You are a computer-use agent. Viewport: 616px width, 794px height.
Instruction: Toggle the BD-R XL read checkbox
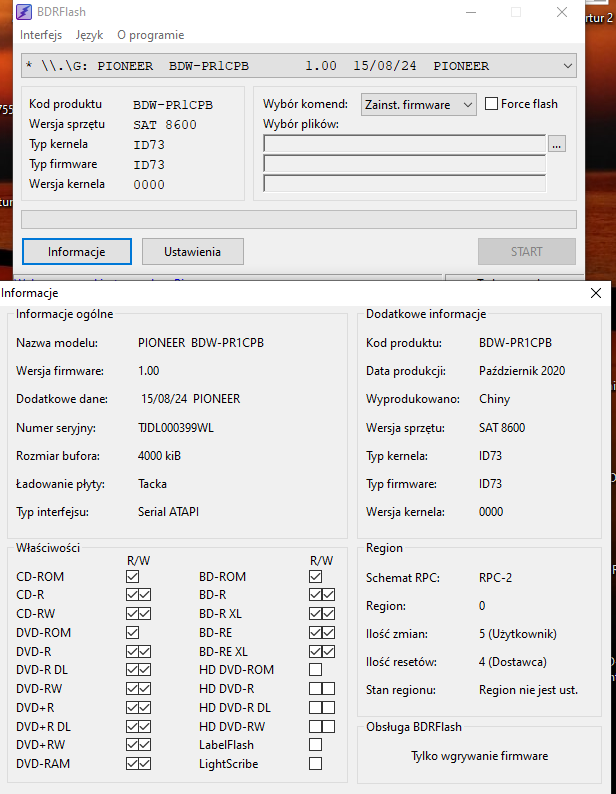(x=316, y=614)
